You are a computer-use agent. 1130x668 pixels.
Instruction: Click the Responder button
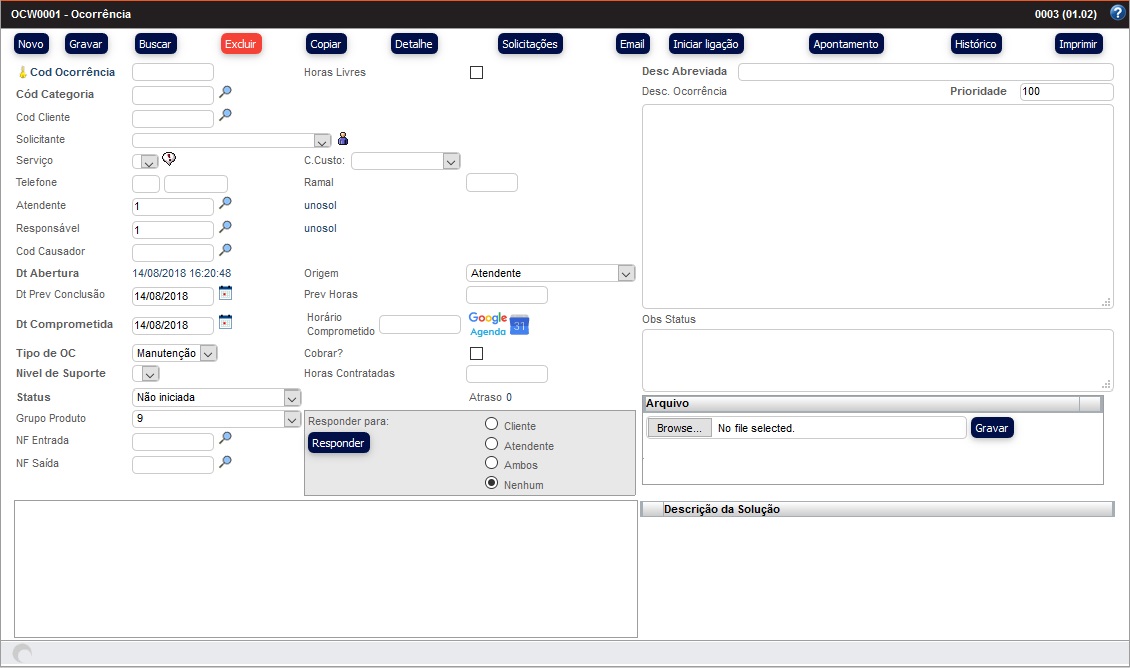338,443
